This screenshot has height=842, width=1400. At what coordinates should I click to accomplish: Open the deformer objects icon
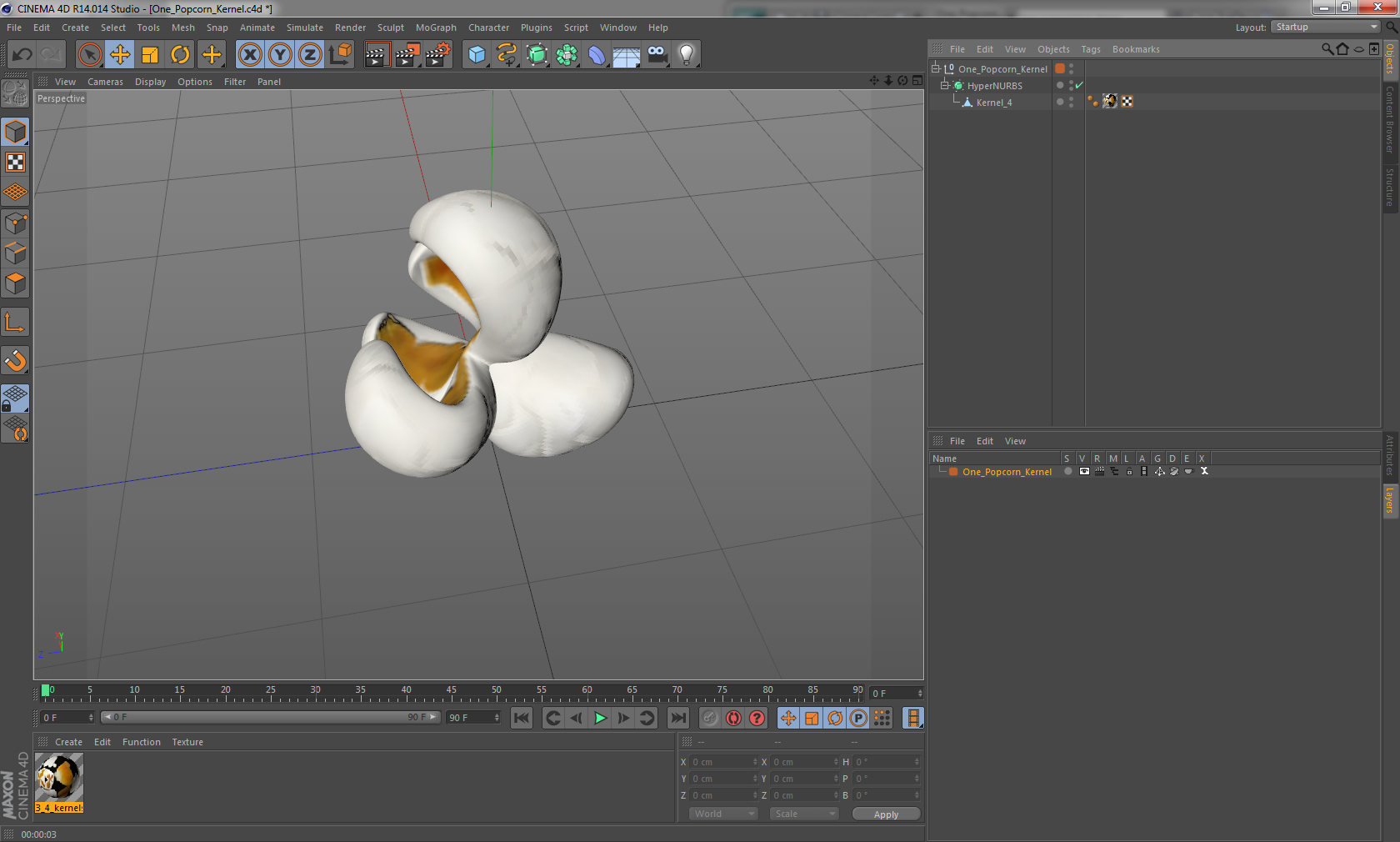(597, 55)
